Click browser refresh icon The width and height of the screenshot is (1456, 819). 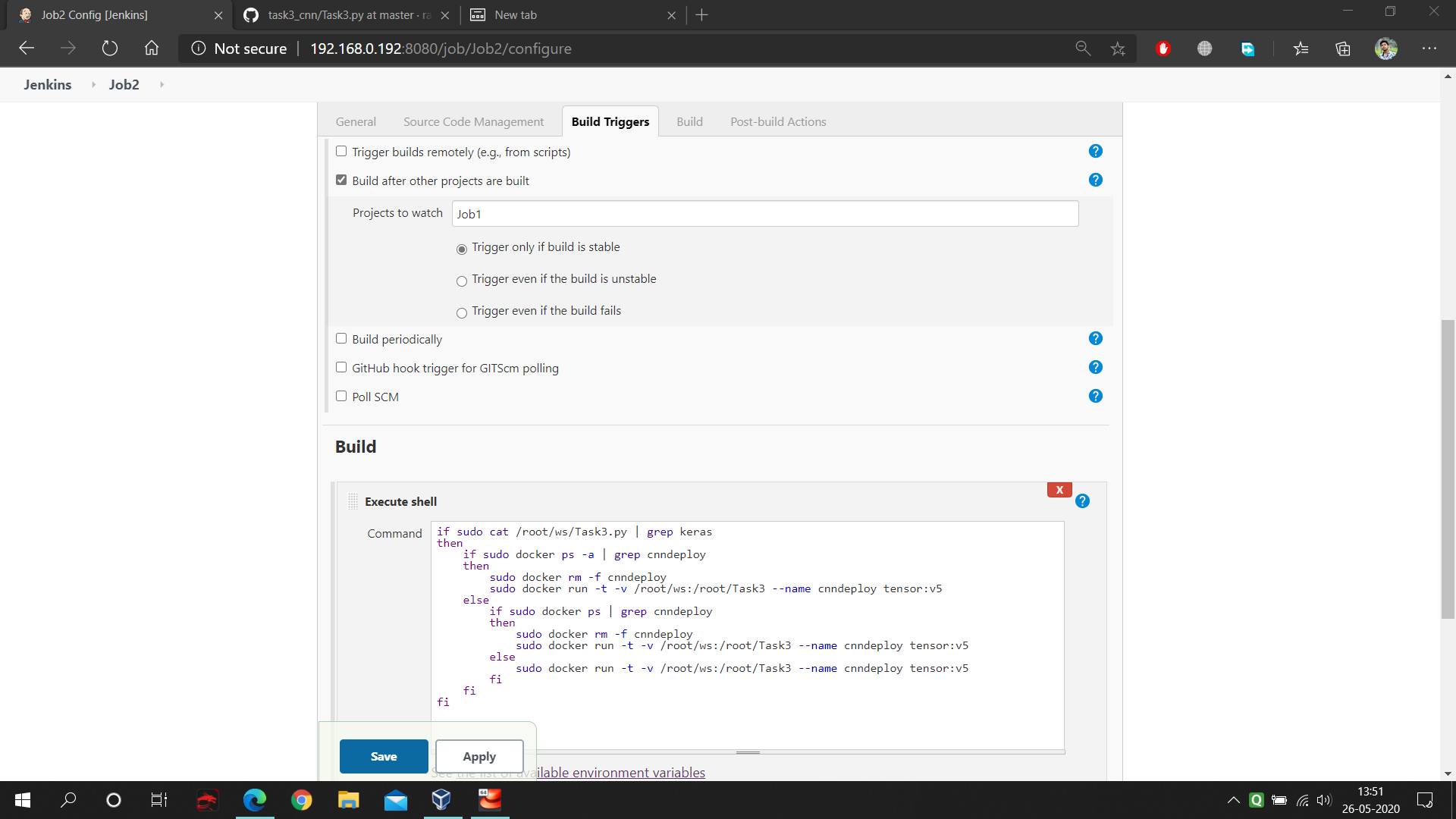pyautogui.click(x=110, y=49)
